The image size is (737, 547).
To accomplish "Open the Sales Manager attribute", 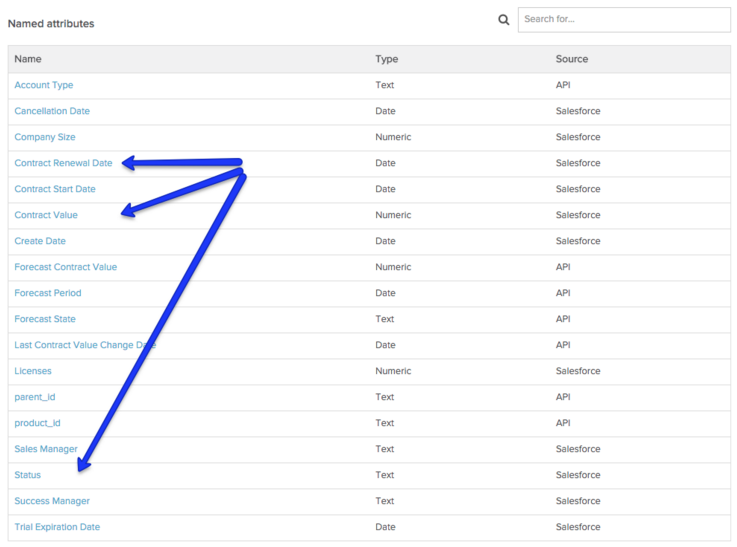I will click(x=46, y=449).
